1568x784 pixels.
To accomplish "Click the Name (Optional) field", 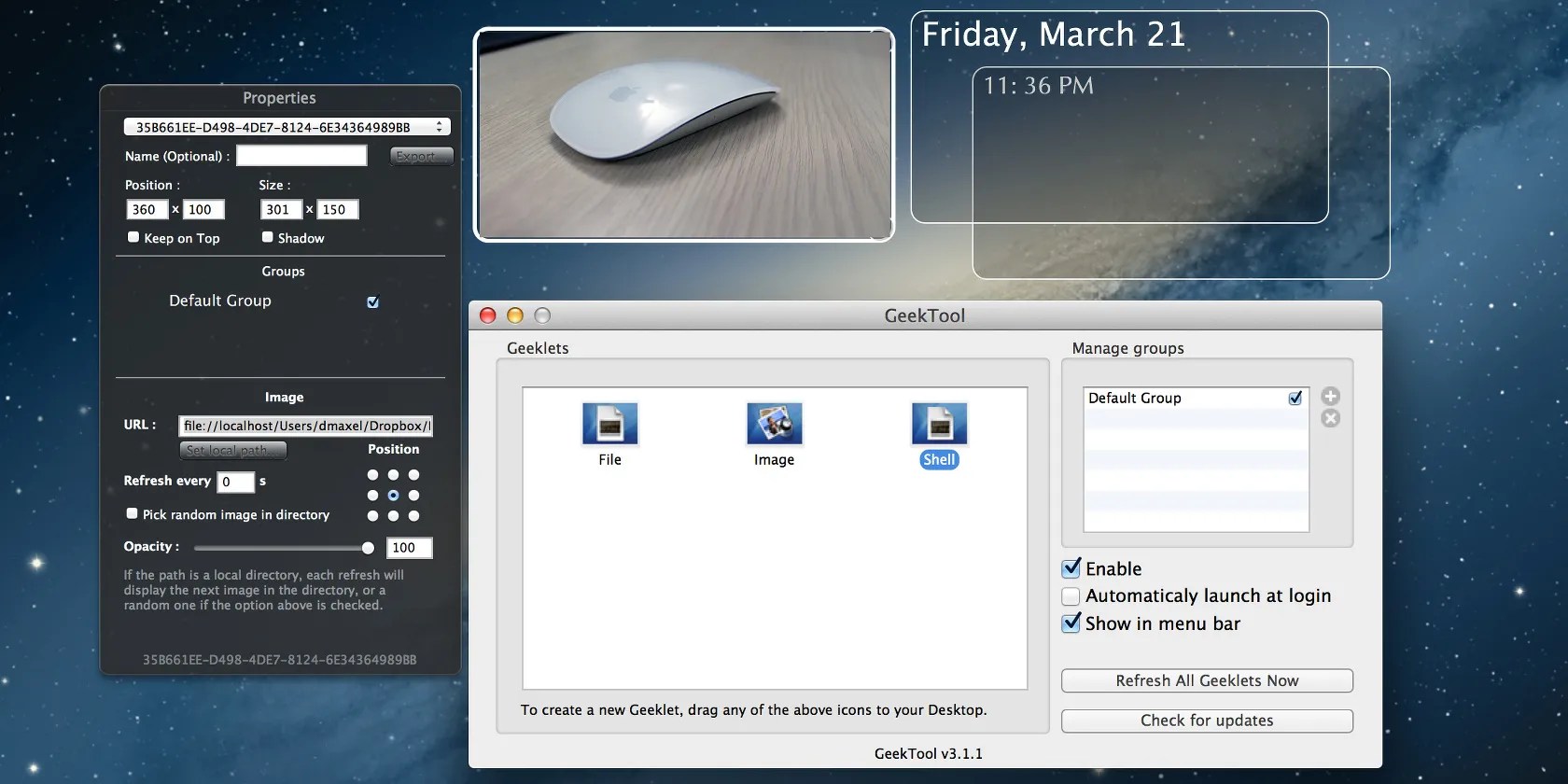I will [x=301, y=156].
